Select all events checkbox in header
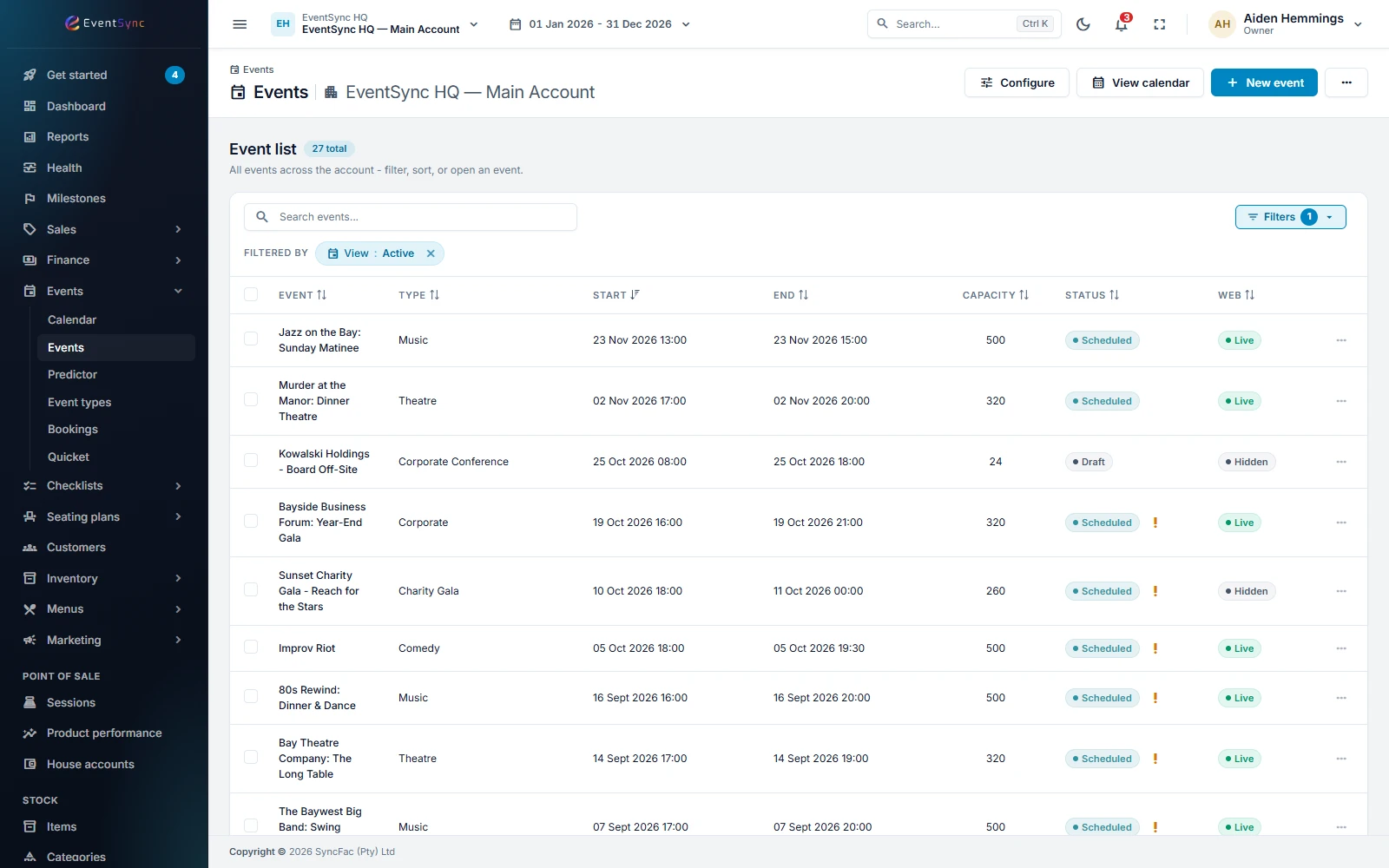This screenshot has width=1389, height=868. pyautogui.click(x=251, y=294)
